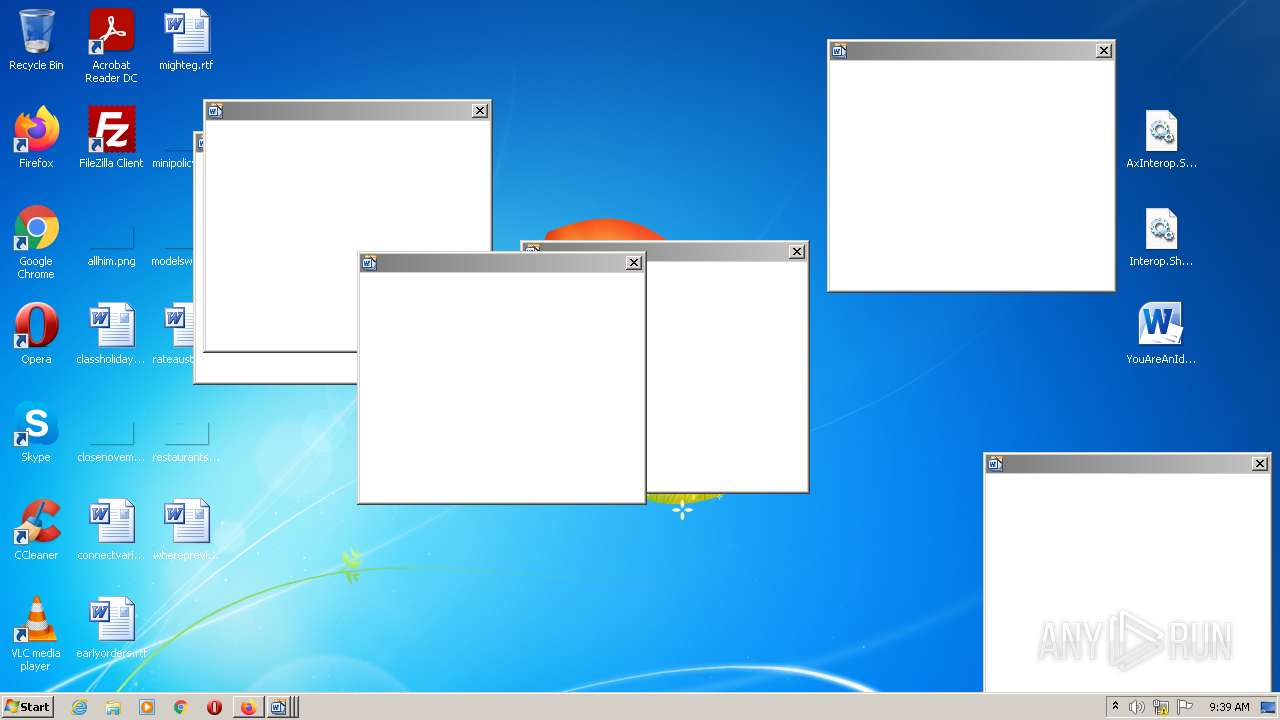Open Windows Explorer folder on taskbar
Viewport: 1280px width, 720px height.
(x=113, y=707)
